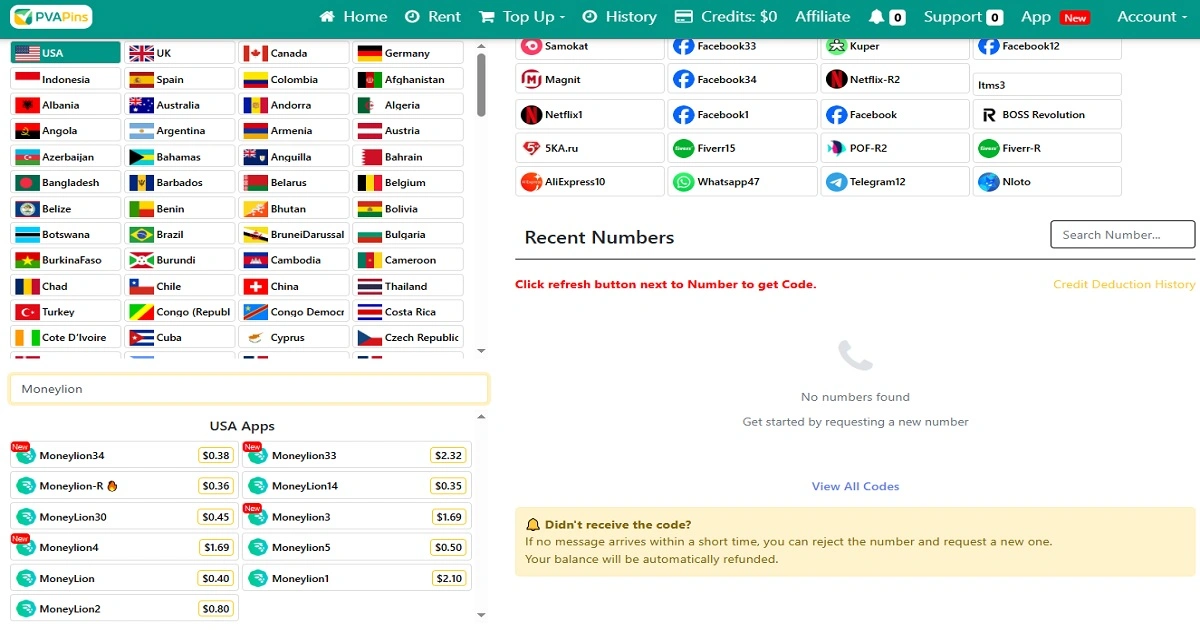
Task: Open Credit Deduction History link
Action: coord(1124,284)
